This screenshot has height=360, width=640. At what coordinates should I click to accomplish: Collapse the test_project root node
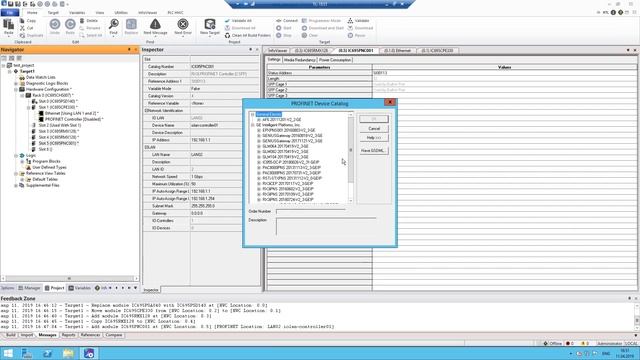pyautogui.click(x=4, y=65)
